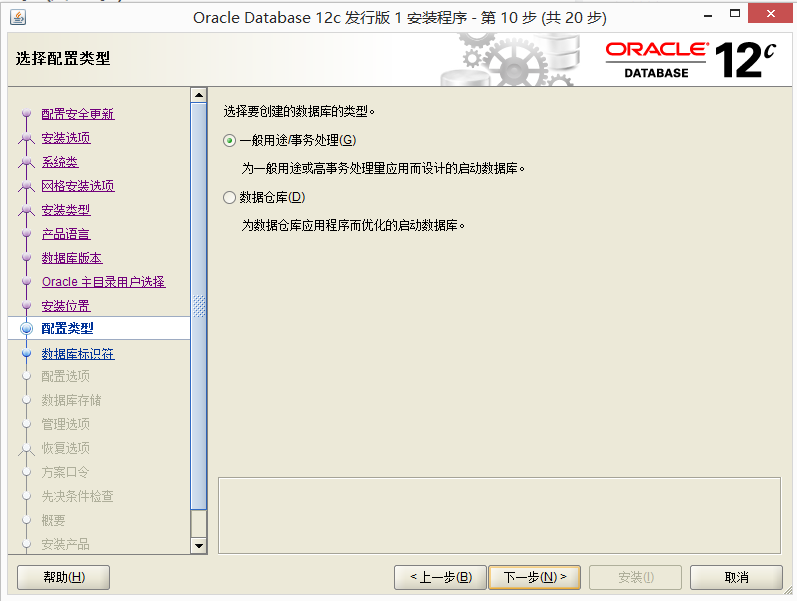797x601 pixels.
Task: Click the greyed 先决条件检查 step text
Action: click(77, 496)
